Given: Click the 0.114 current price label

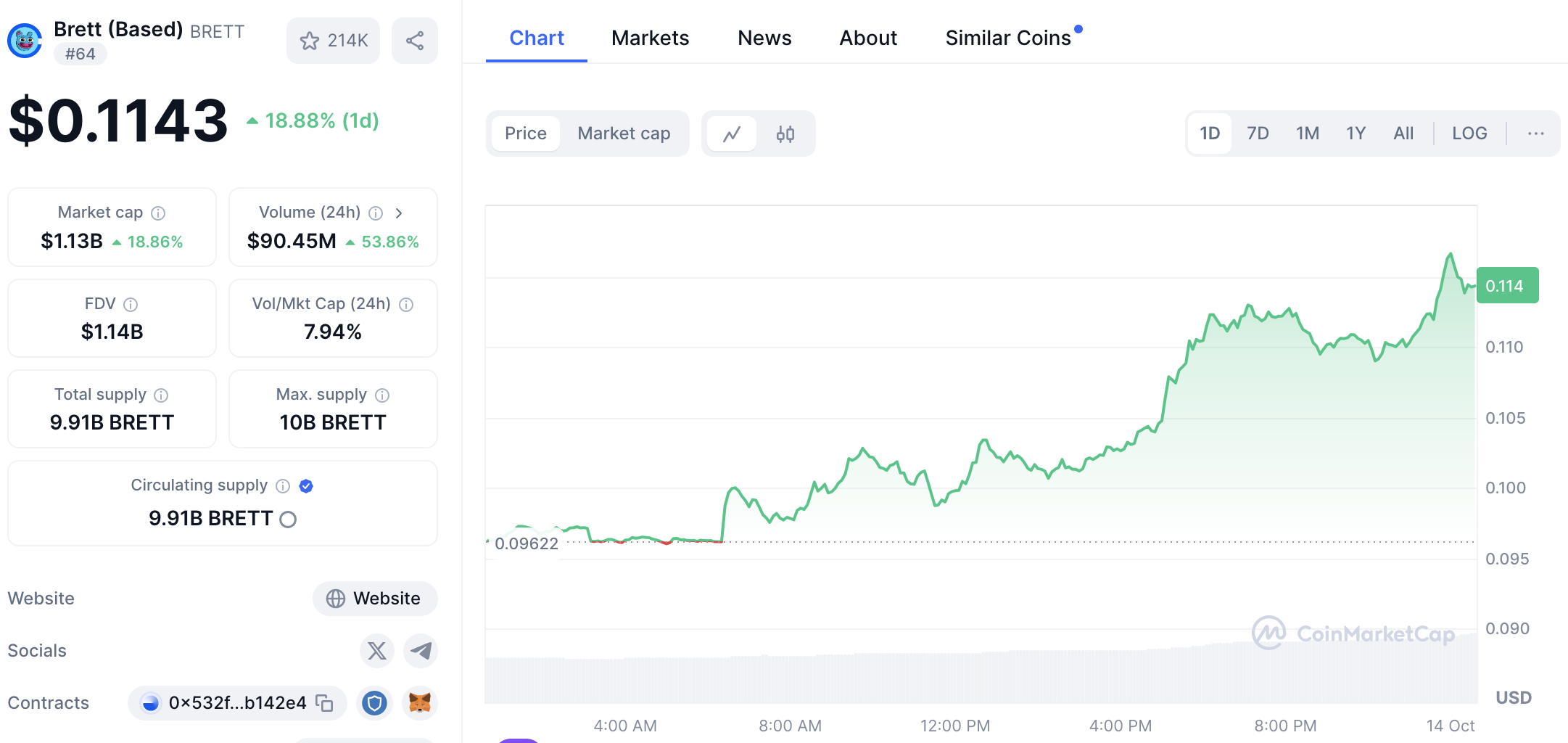Looking at the screenshot, I should 1507,285.
